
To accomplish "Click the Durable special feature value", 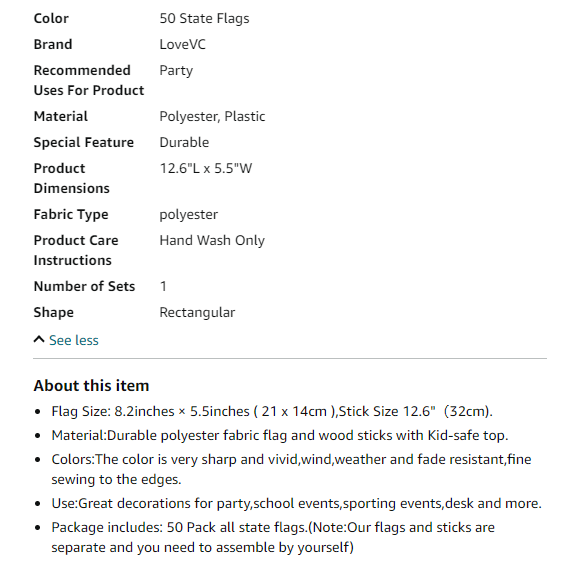I will coord(184,143).
